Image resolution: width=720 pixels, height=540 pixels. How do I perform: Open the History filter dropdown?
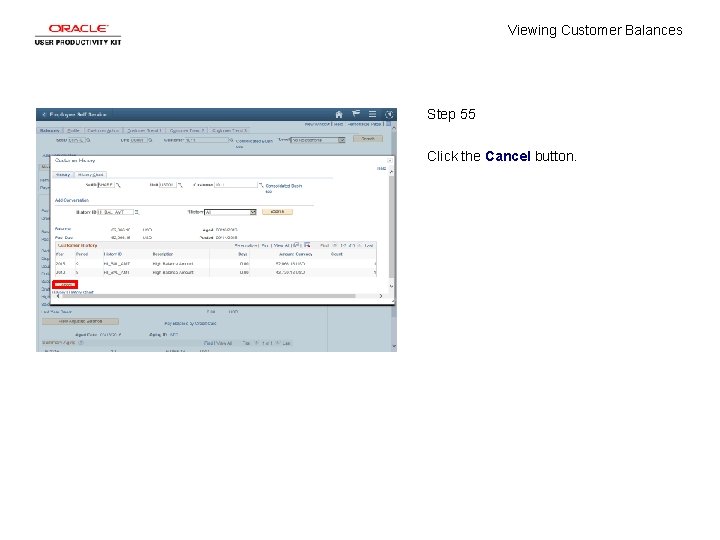pyautogui.click(x=230, y=212)
